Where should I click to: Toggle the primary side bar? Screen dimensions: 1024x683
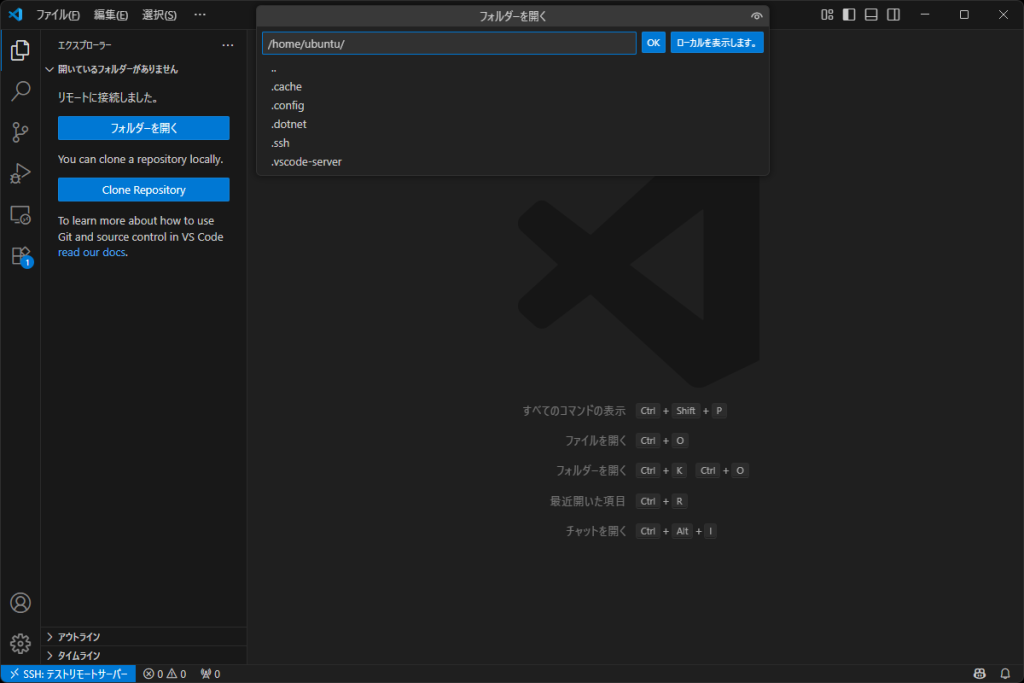(x=849, y=14)
